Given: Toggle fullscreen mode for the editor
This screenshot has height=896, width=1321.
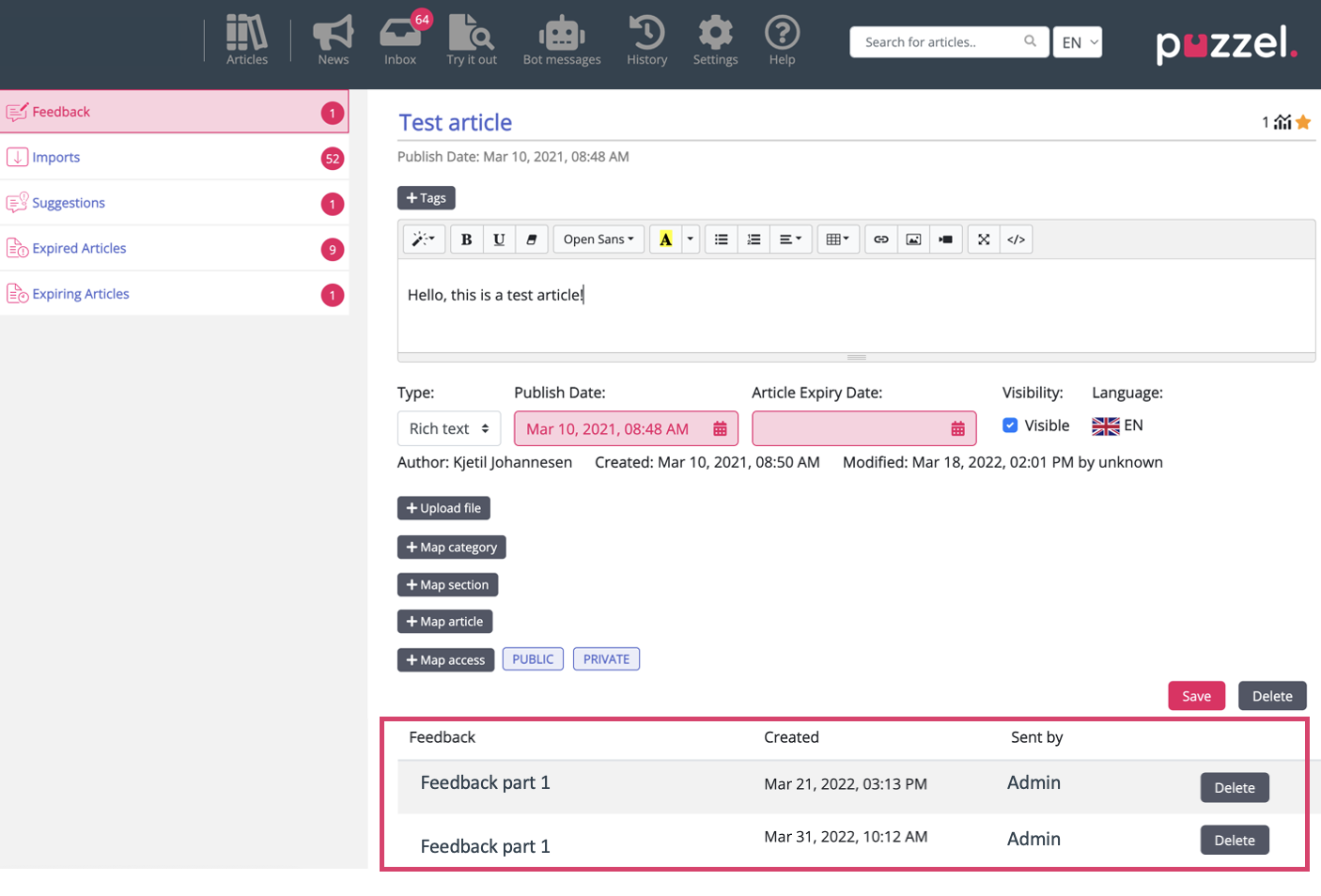Looking at the screenshot, I should pyautogui.click(x=983, y=239).
